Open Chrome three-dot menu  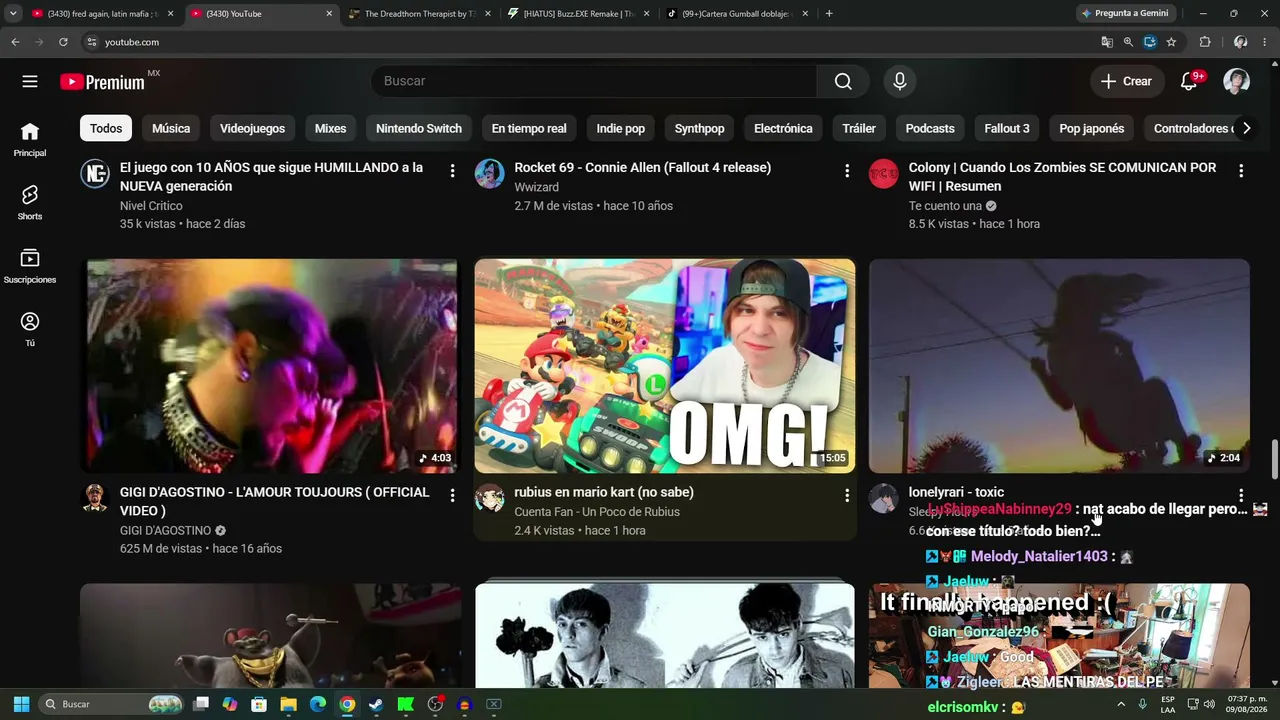coord(1266,42)
